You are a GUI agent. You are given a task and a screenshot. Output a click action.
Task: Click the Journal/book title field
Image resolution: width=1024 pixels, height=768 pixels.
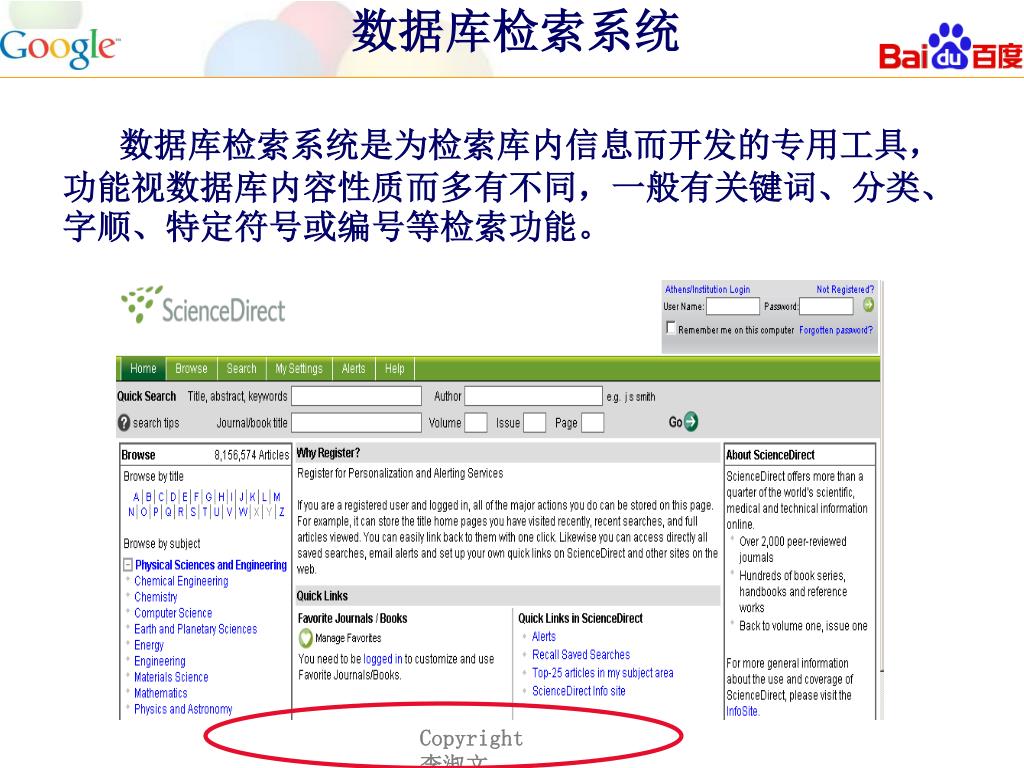pyautogui.click(x=357, y=423)
